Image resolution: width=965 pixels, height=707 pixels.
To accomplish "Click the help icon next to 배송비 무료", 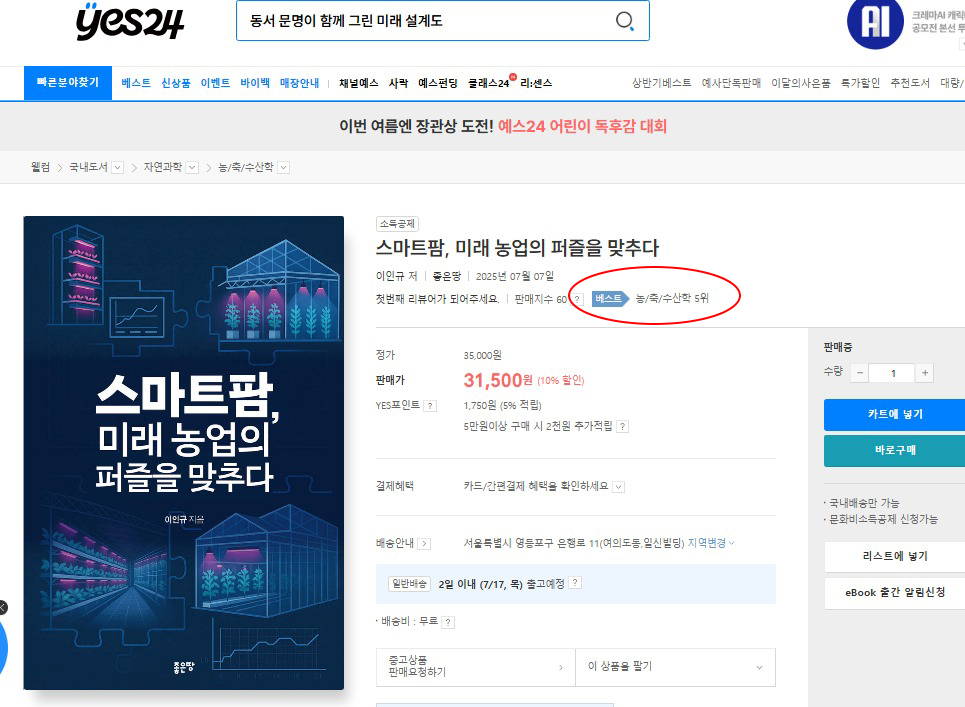I will click(448, 622).
